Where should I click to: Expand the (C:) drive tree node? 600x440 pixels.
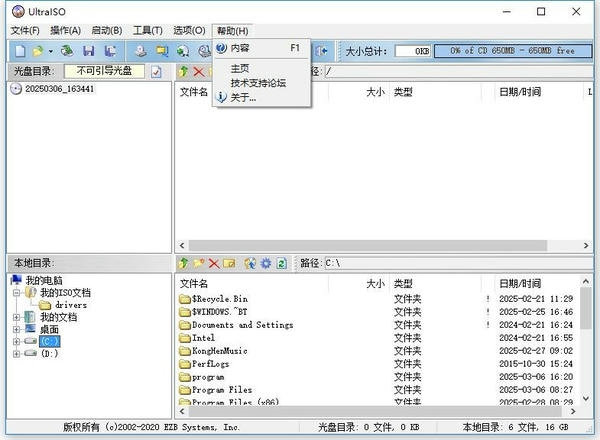coord(16,341)
